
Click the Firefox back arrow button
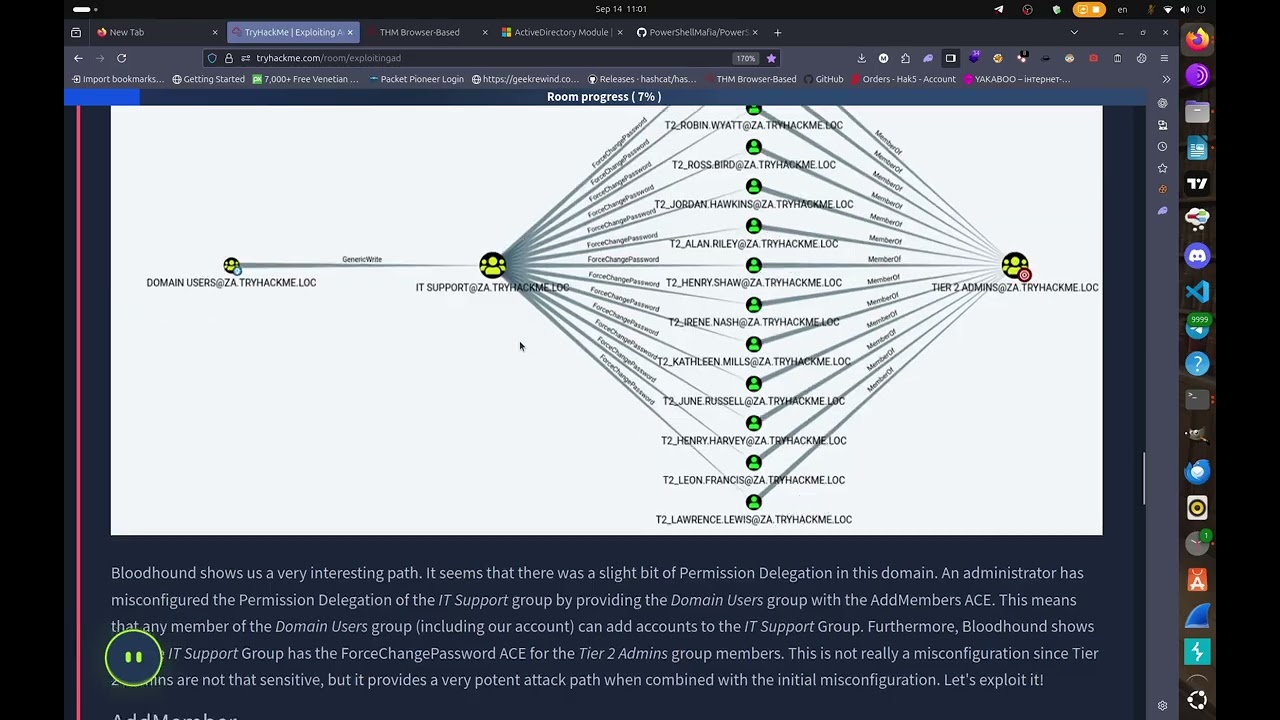pyautogui.click(x=78, y=58)
